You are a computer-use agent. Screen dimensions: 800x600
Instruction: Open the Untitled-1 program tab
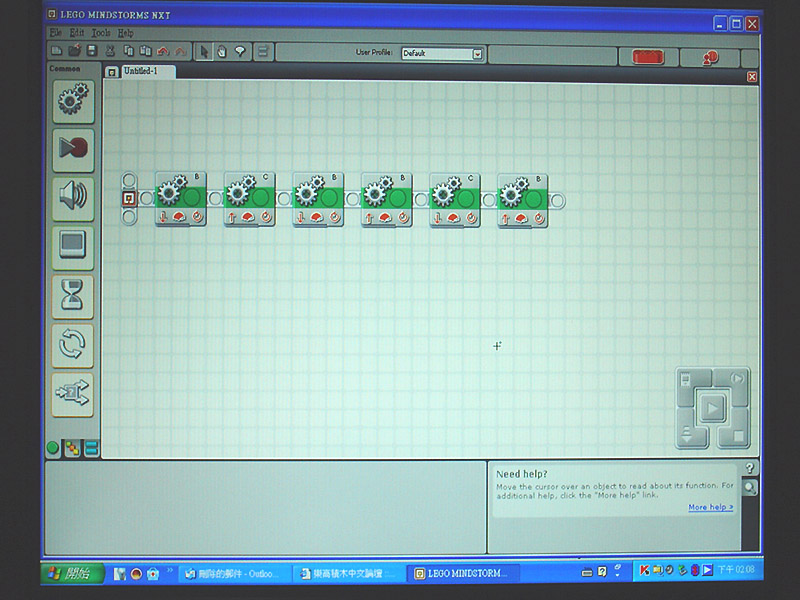tap(141, 71)
